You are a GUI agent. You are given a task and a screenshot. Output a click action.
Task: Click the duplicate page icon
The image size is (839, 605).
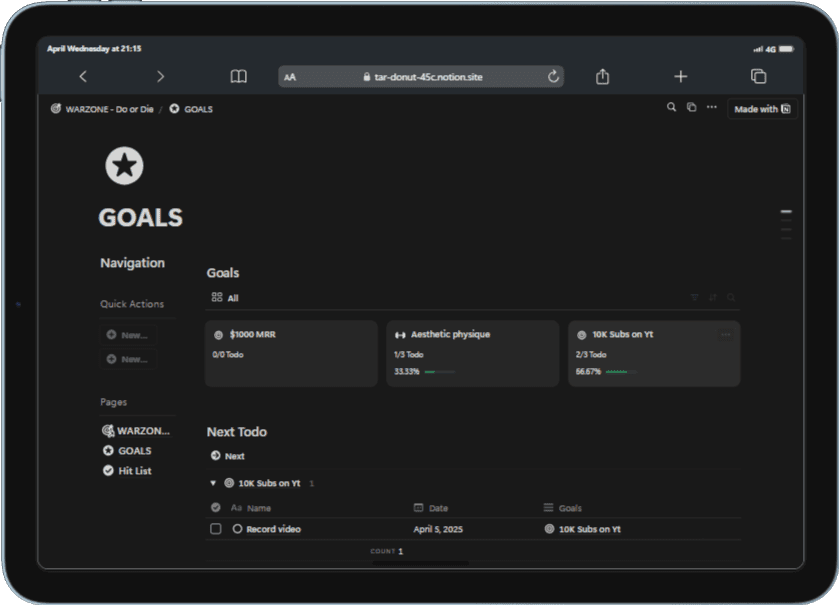tap(691, 107)
